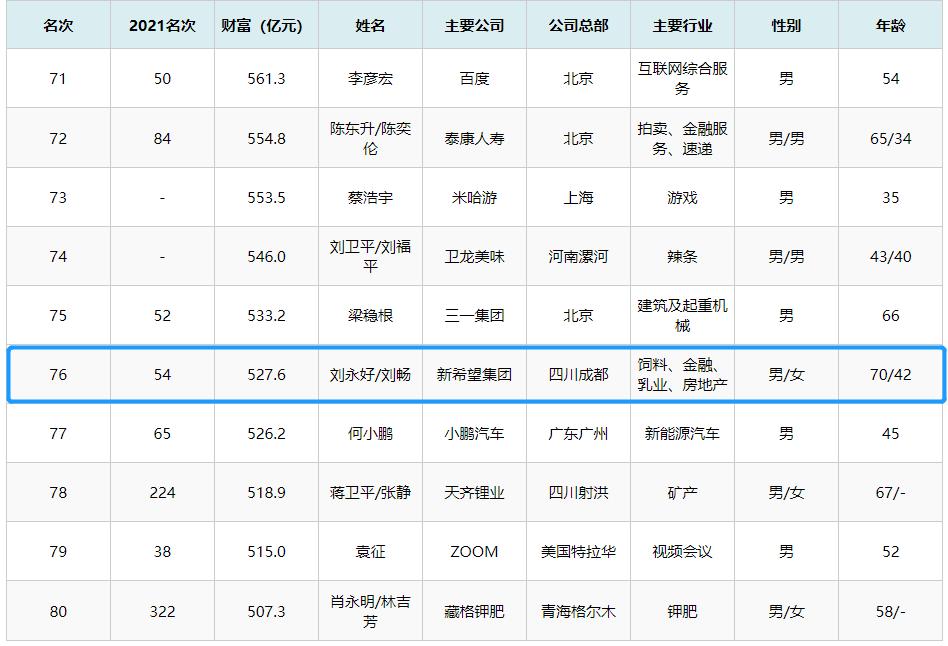Click the company cell 藏格钾肥
This screenshot has height=646, width=948.
[x=474, y=612]
